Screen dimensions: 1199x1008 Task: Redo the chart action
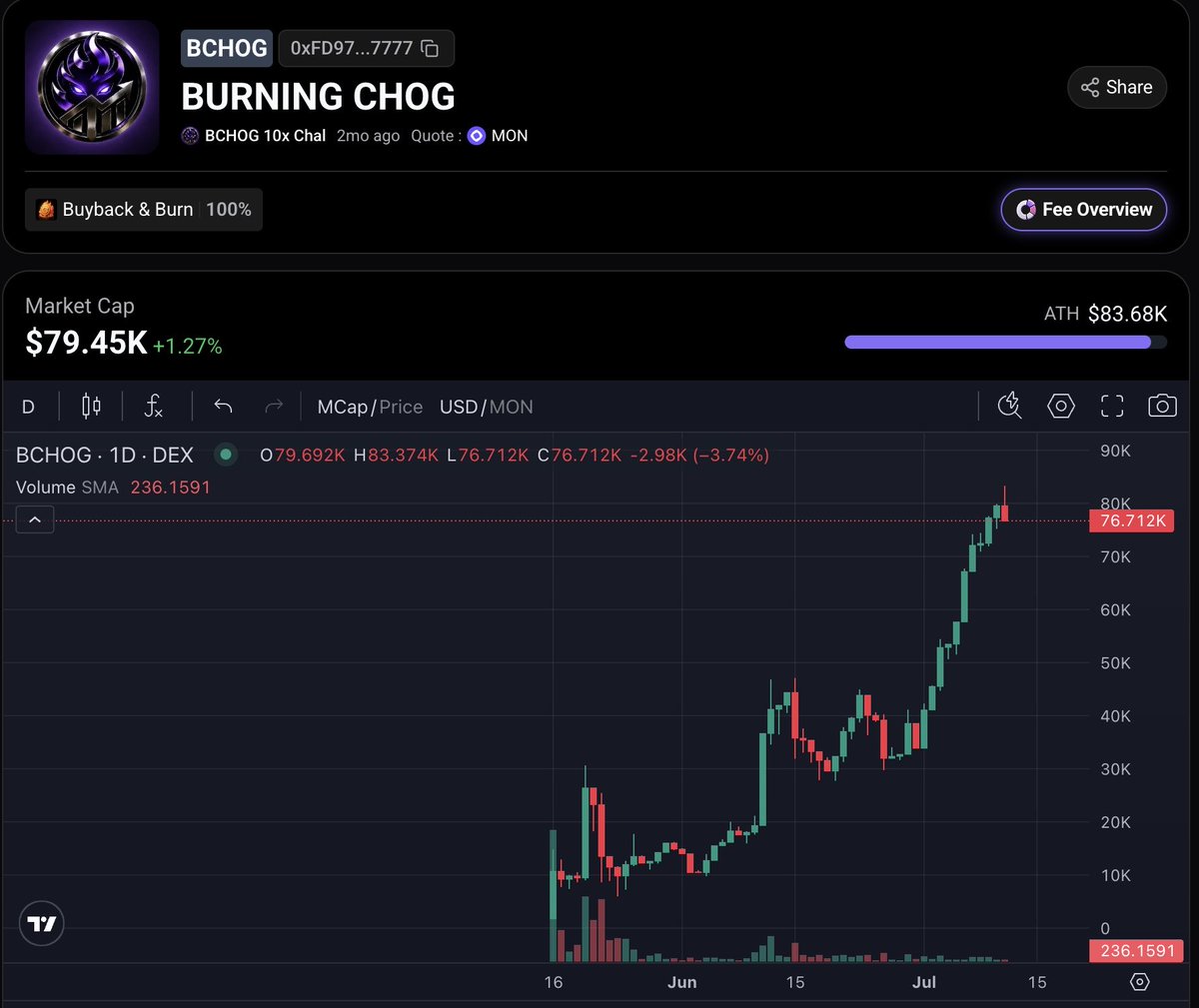(x=273, y=406)
